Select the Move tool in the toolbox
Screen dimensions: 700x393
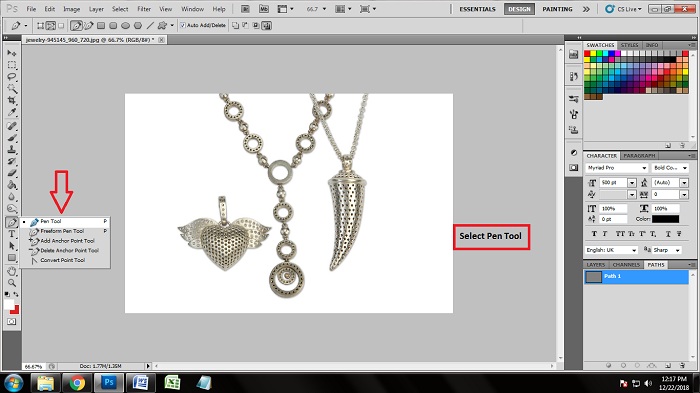coord(12,53)
